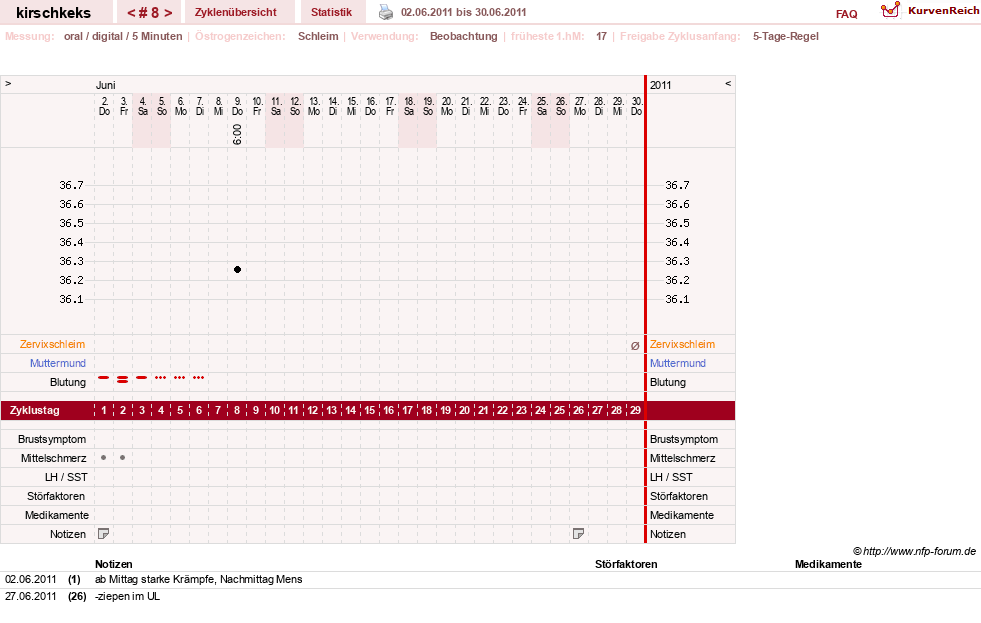The image size is (981, 623).
Task: Click the right Muttermund label
Action: (678, 363)
